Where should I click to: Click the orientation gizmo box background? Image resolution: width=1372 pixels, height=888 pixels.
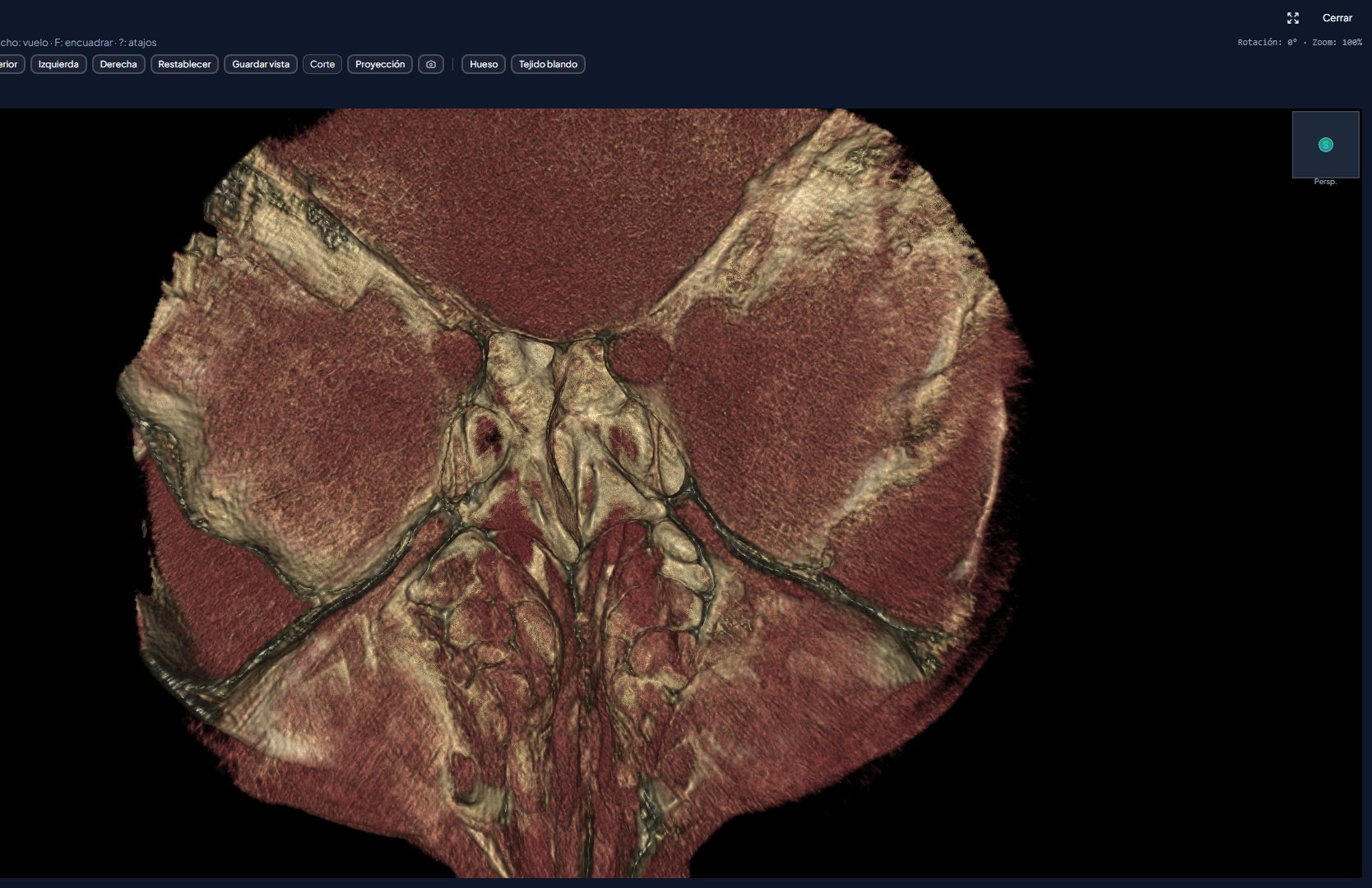pos(1325,145)
